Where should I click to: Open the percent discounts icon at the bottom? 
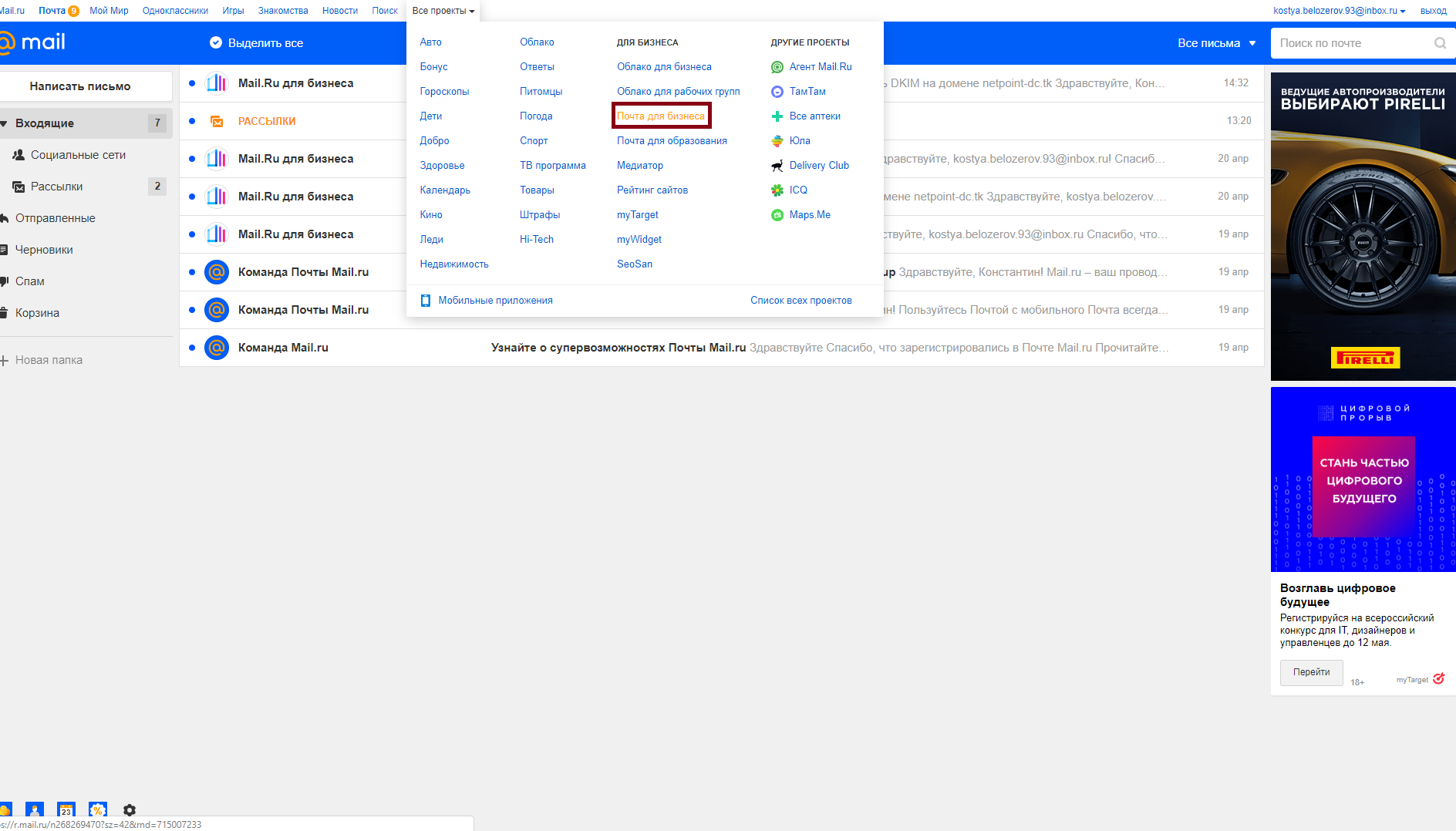[98, 810]
